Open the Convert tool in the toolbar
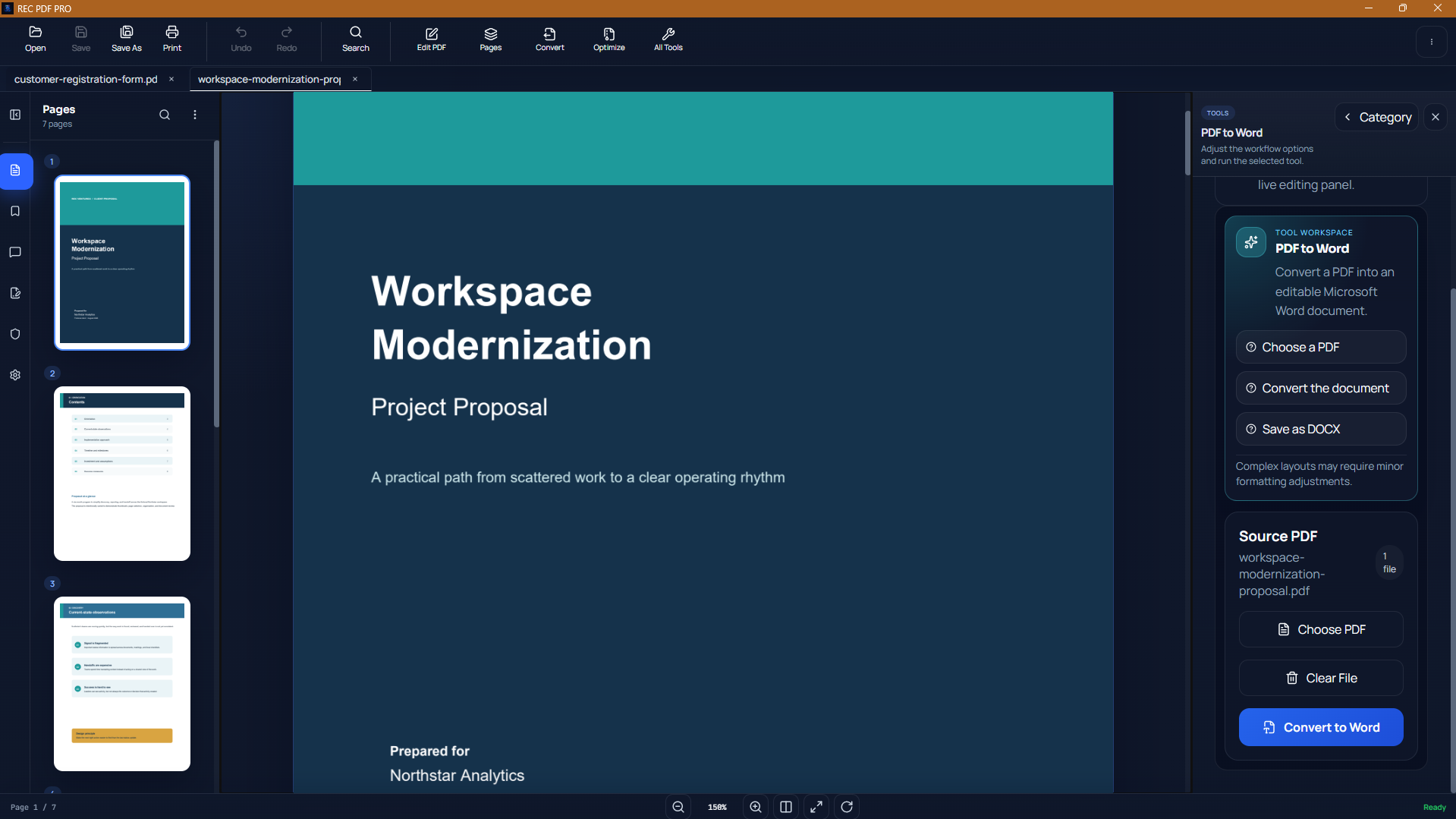 [x=550, y=39]
